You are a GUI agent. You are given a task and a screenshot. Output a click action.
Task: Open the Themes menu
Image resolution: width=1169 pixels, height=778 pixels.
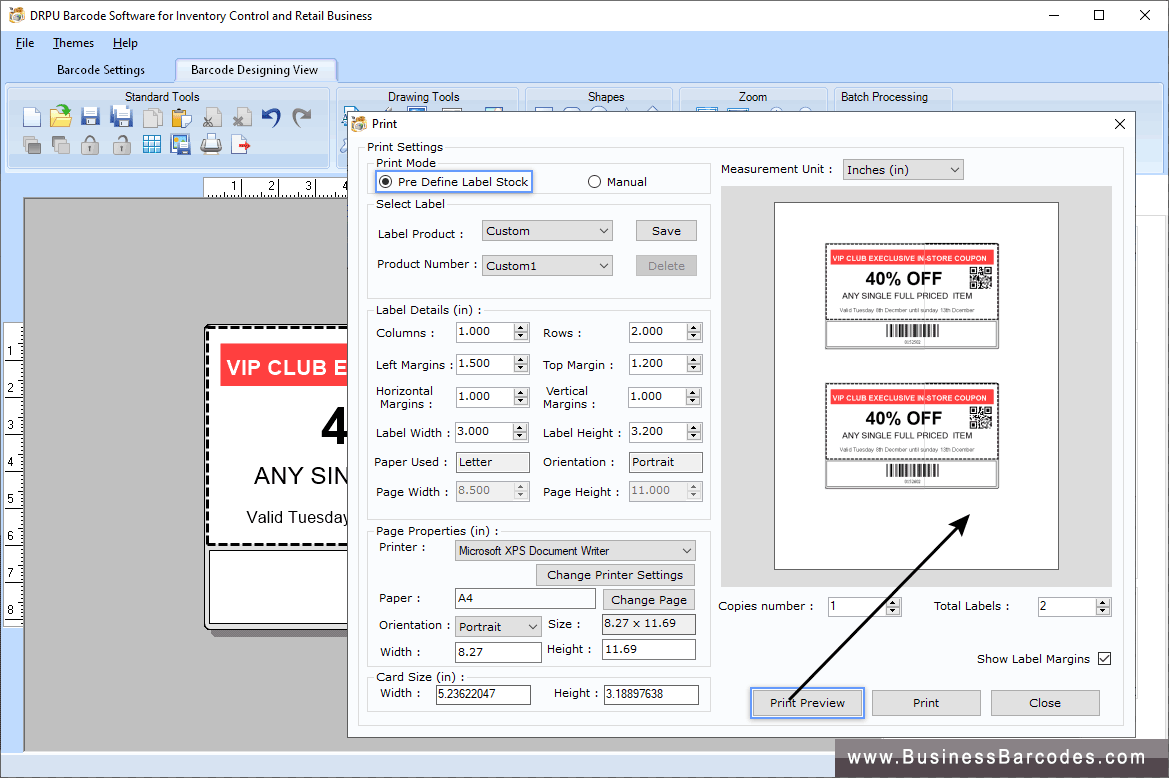click(72, 43)
